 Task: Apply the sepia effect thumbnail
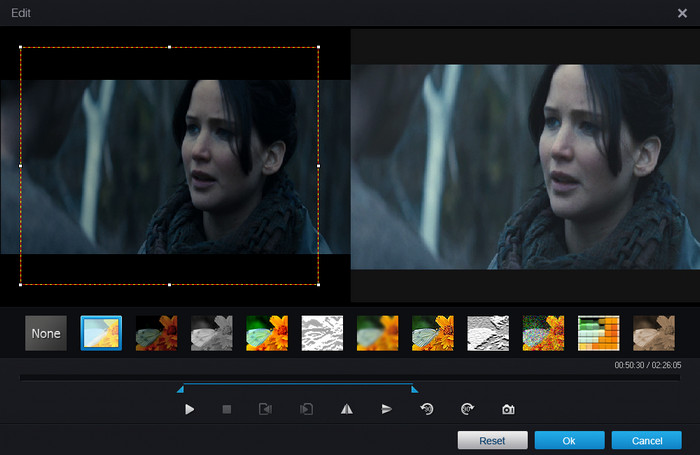654,333
